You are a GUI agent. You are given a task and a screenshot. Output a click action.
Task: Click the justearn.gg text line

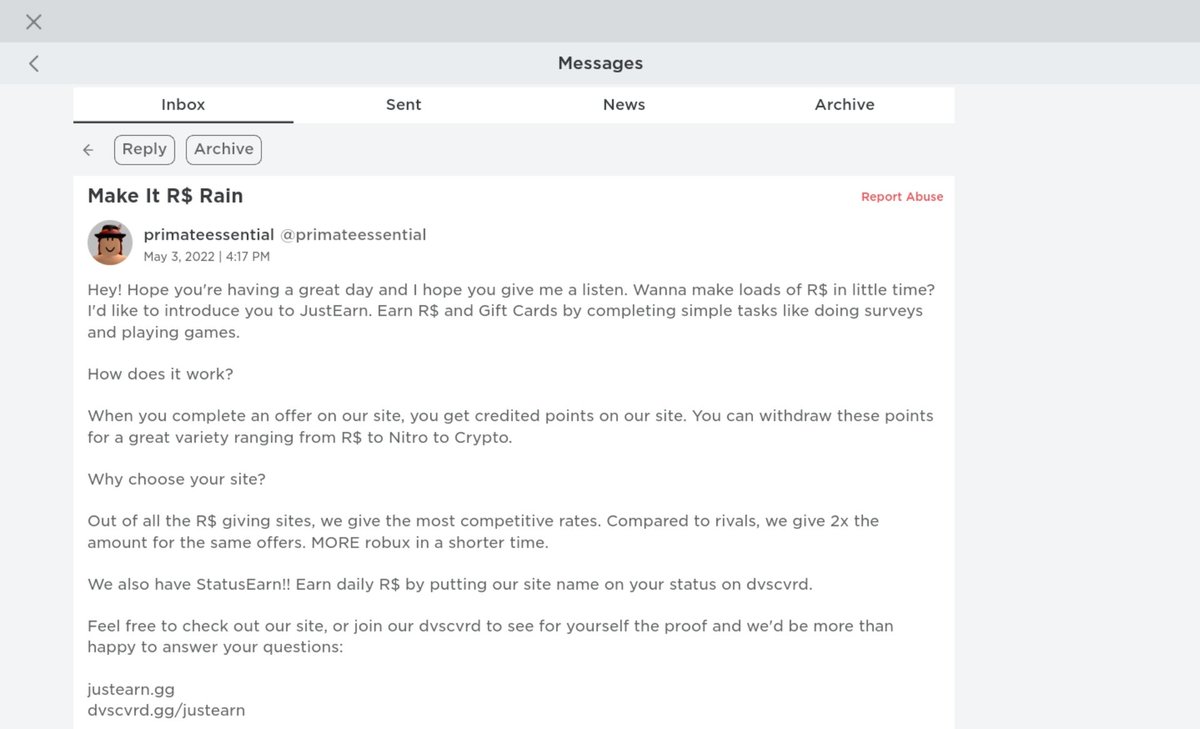coord(131,690)
